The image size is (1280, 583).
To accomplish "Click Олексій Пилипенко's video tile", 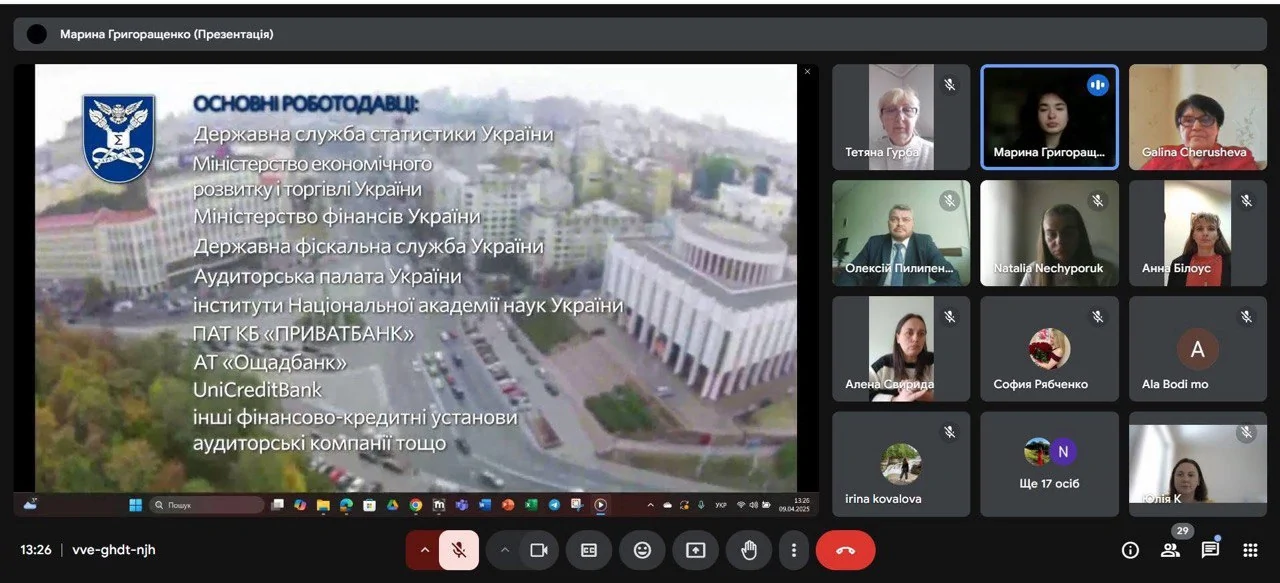I will pyautogui.click(x=901, y=233).
